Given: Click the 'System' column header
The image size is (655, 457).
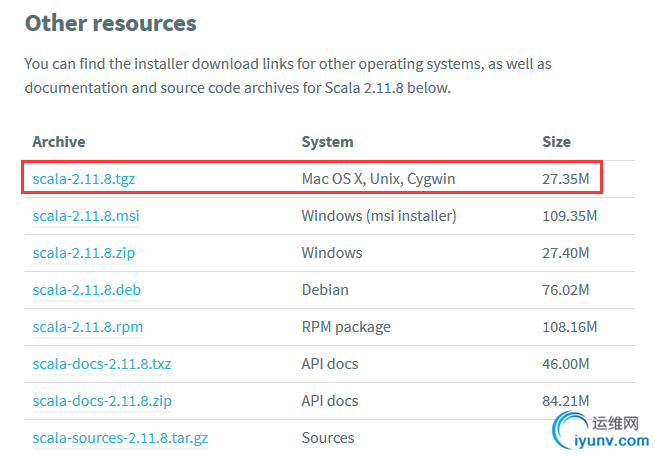Looking at the screenshot, I should click(328, 142).
